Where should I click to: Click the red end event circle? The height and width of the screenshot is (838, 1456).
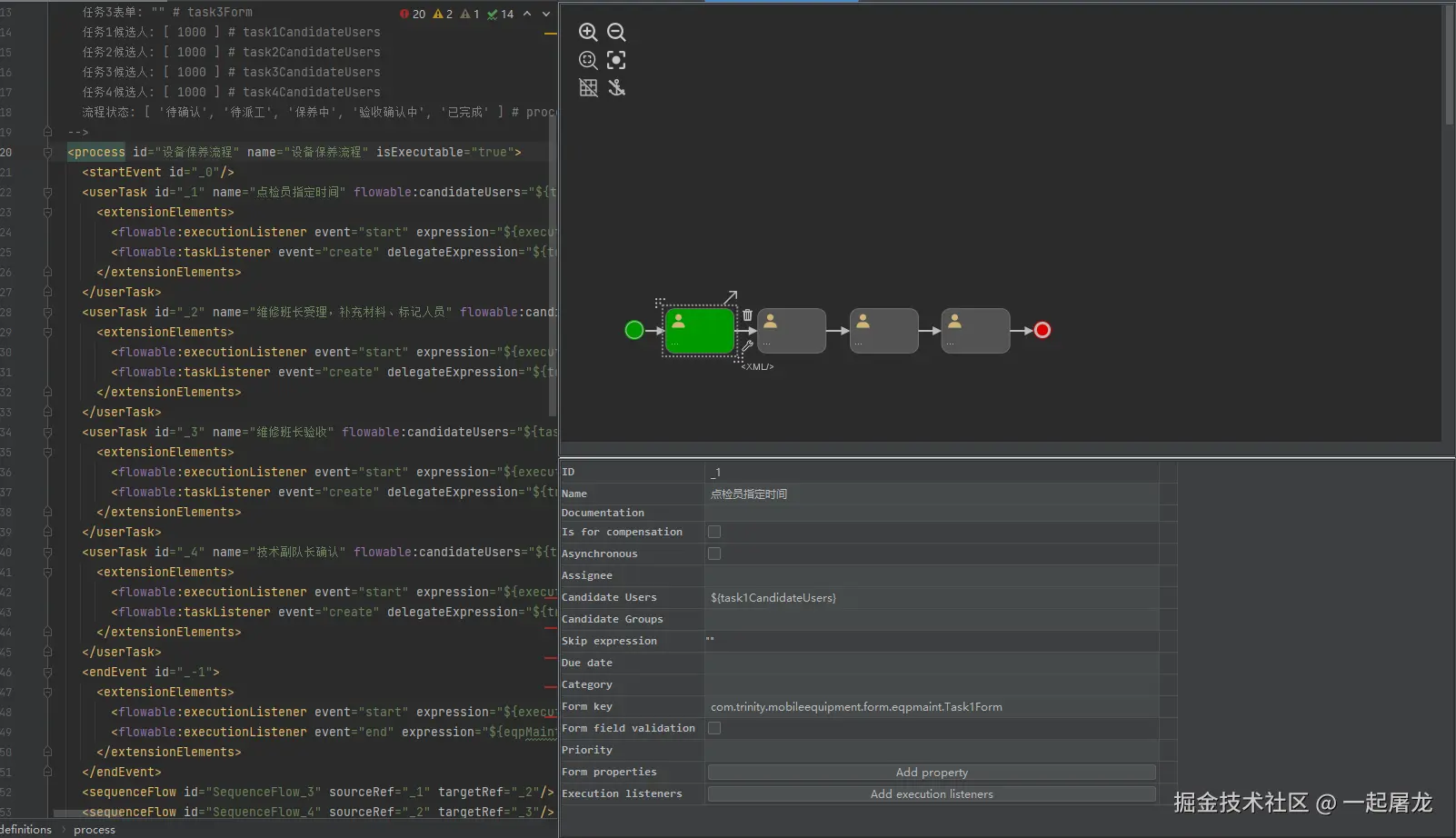(1042, 330)
